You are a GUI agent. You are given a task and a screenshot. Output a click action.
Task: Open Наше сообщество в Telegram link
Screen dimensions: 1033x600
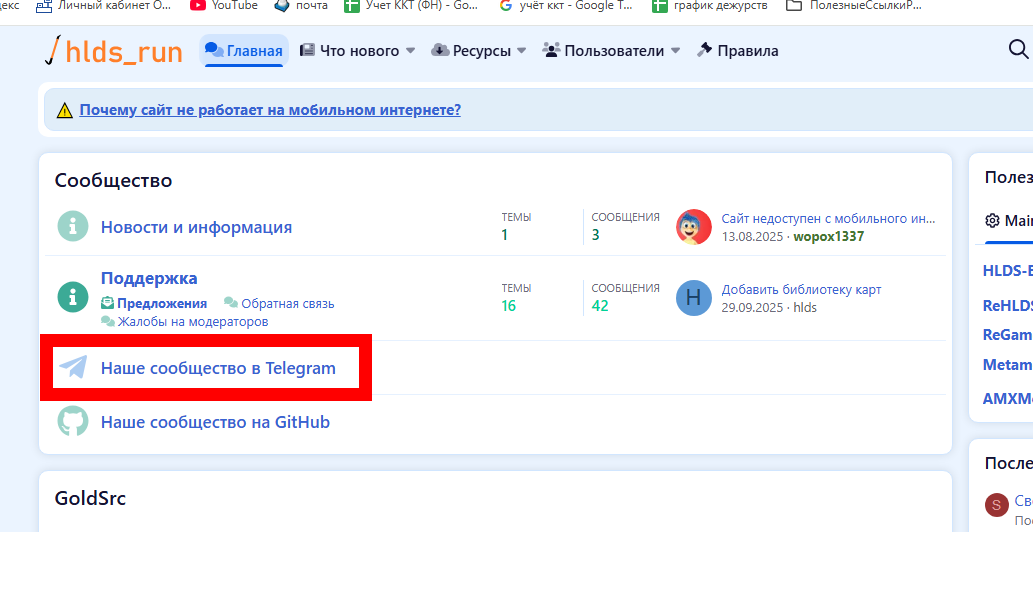pos(218,368)
